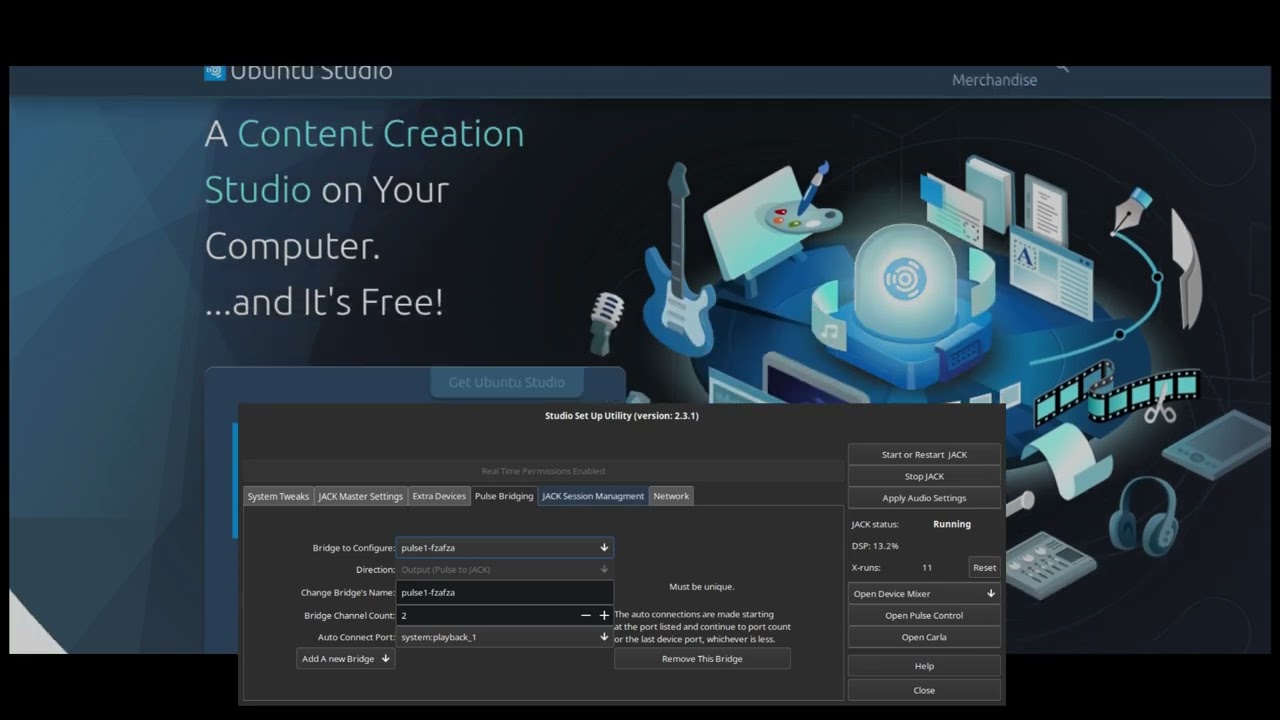Image resolution: width=1280 pixels, height=720 pixels.
Task: Select the "Running" JACK status text
Action: coord(952,524)
